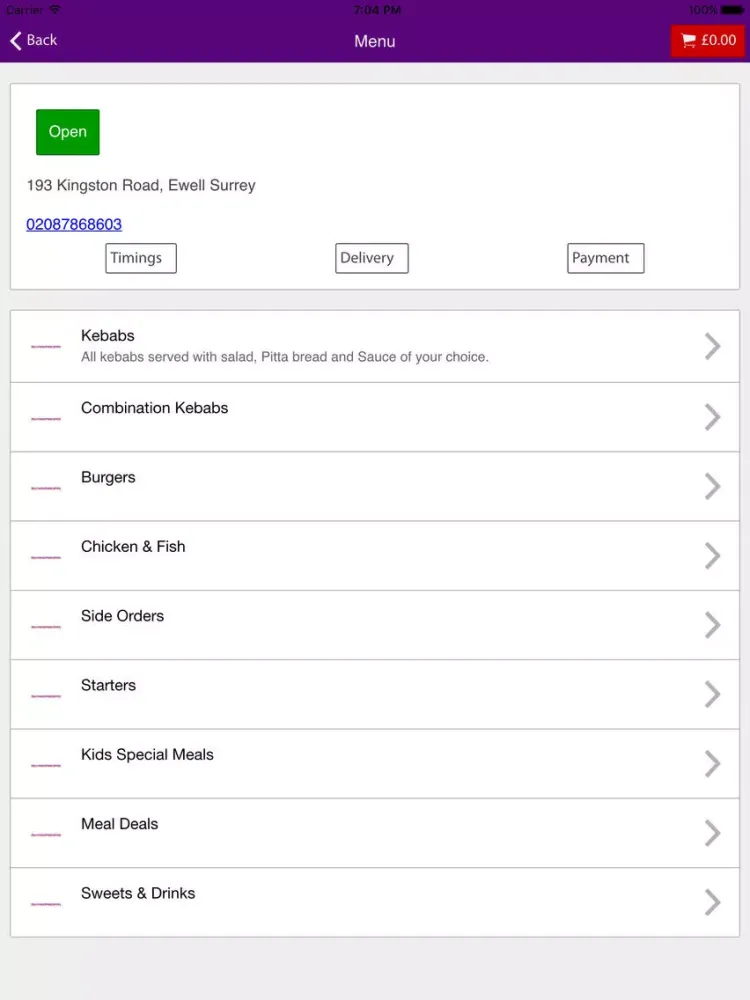Expand the Kebabs category chevron

(712, 346)
